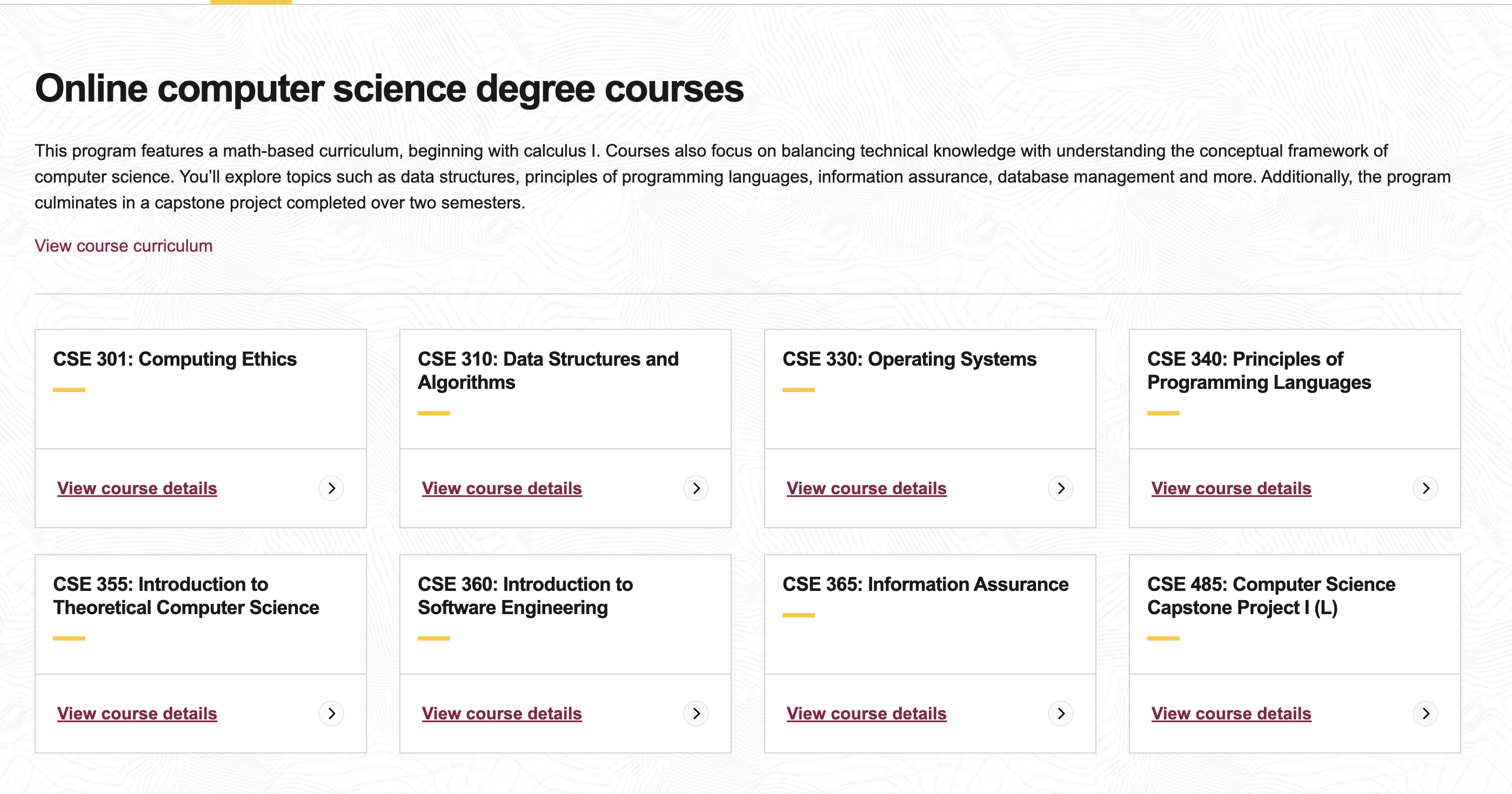View course details for Computing Ethics
Image resolution: width=1512 pixels, height=794 pixels.
[137, 488]
